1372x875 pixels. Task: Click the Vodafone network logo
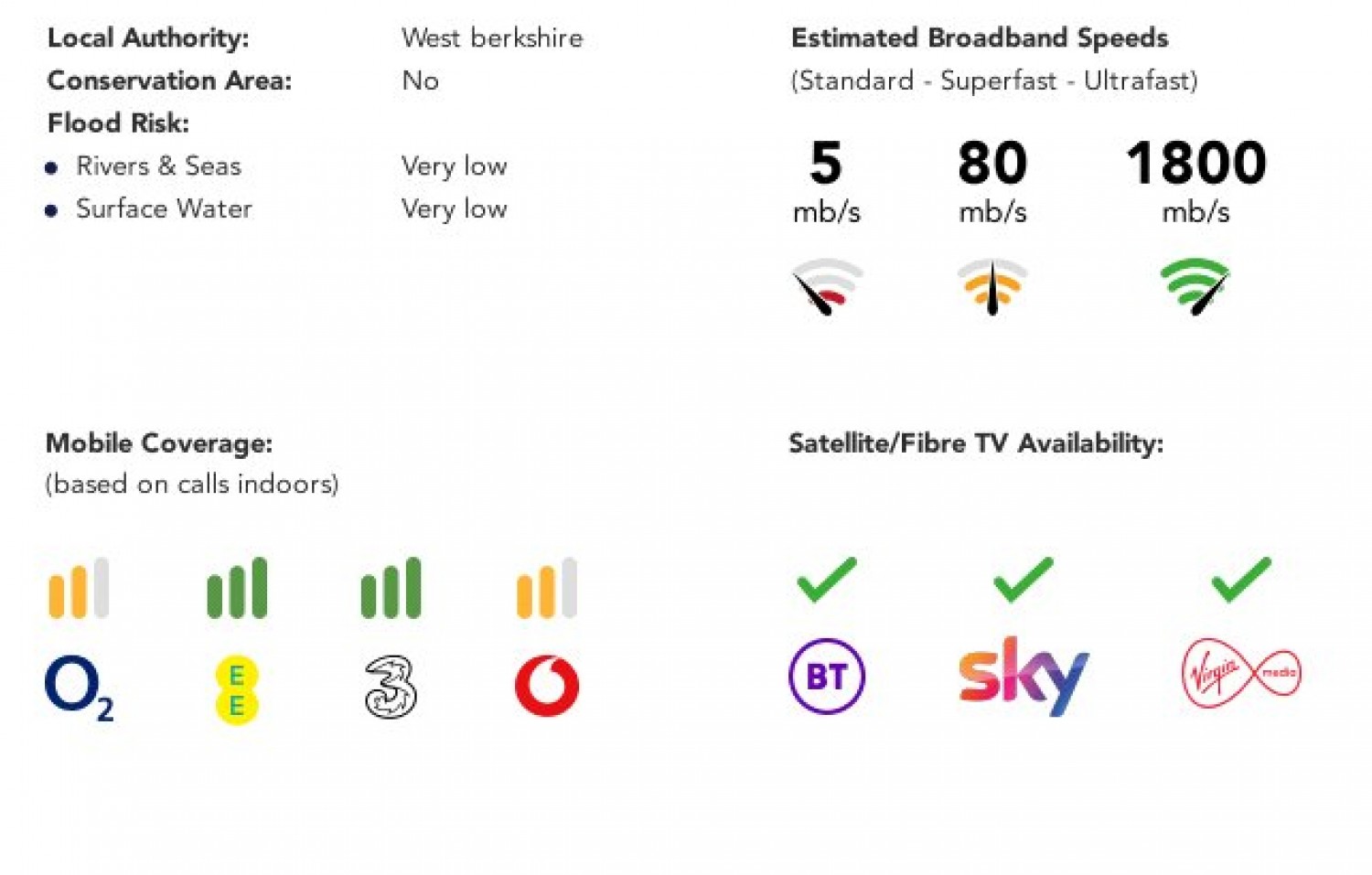[x=547, y=685]
